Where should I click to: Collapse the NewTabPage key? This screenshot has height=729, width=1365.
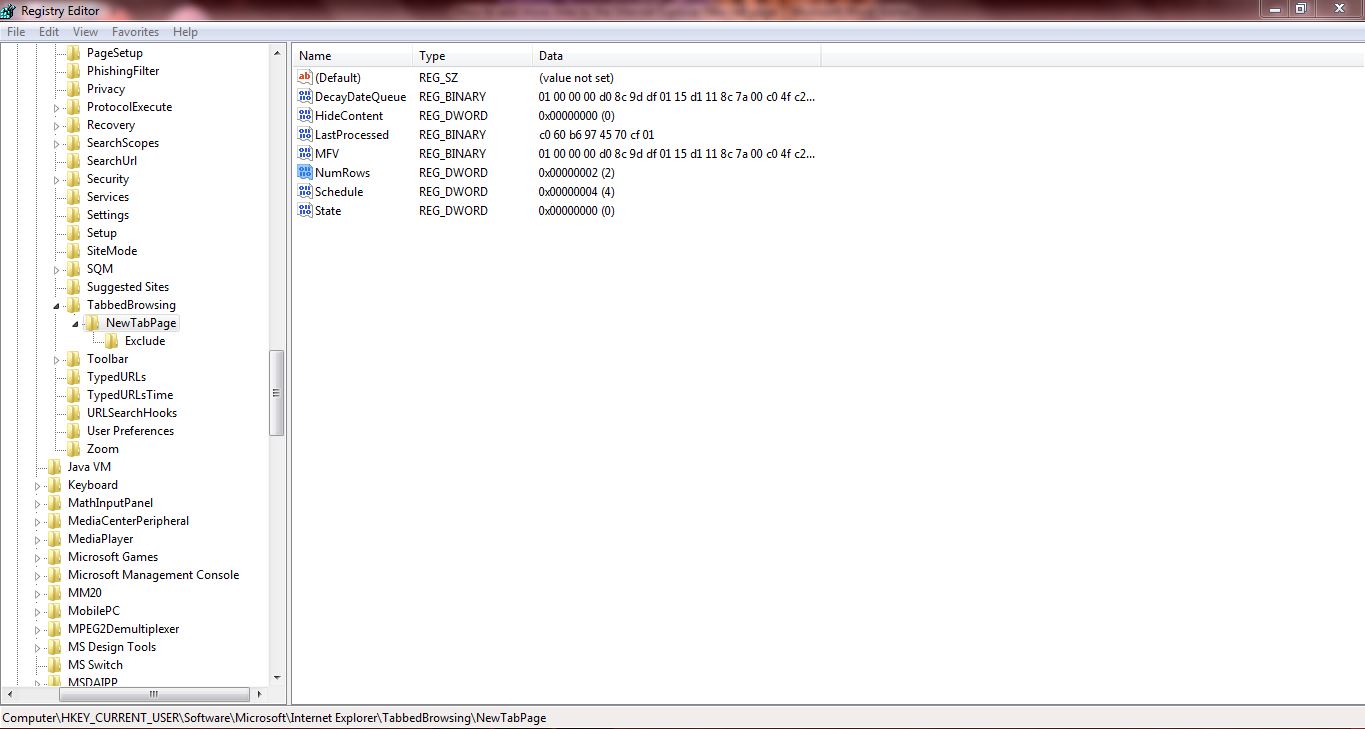tap(76, 324)
